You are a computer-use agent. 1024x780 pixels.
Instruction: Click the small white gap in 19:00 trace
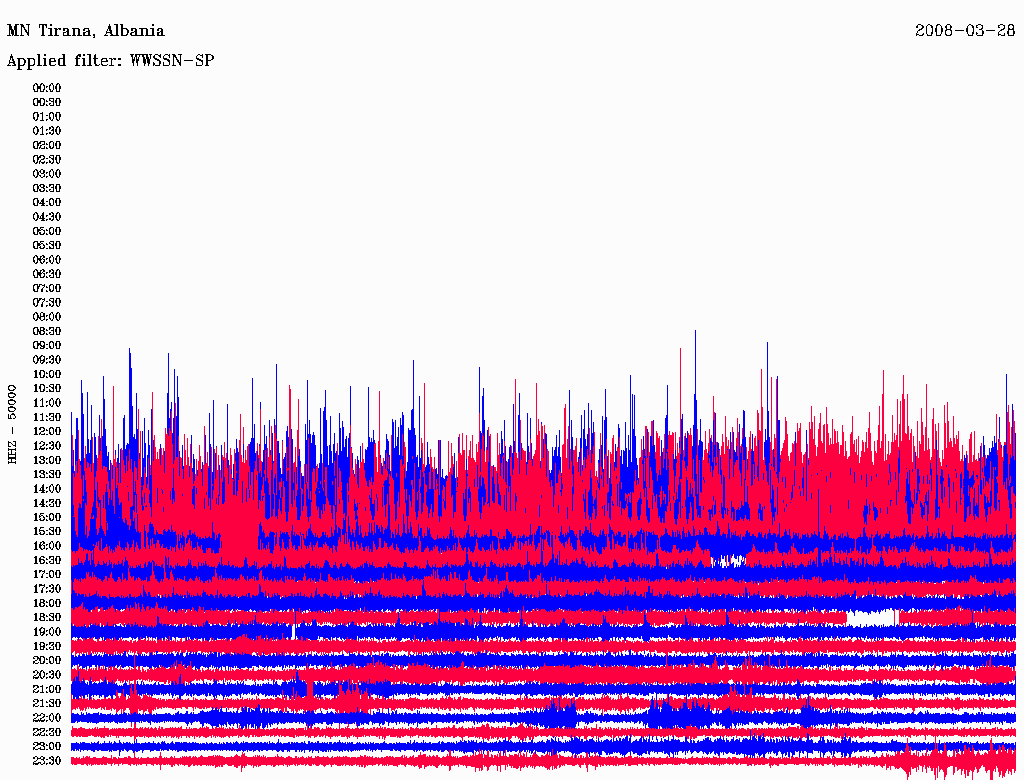293,632
